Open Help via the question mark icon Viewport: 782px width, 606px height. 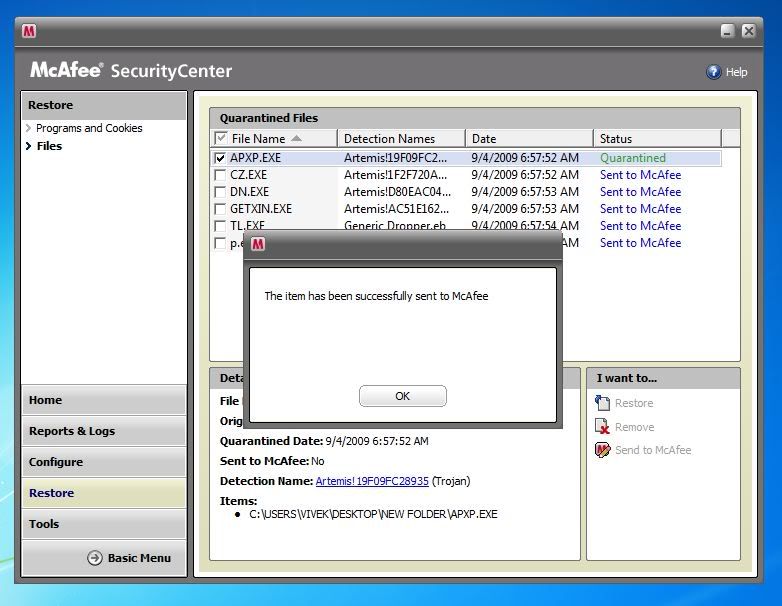pyautogui.click(x=714, y=72)
